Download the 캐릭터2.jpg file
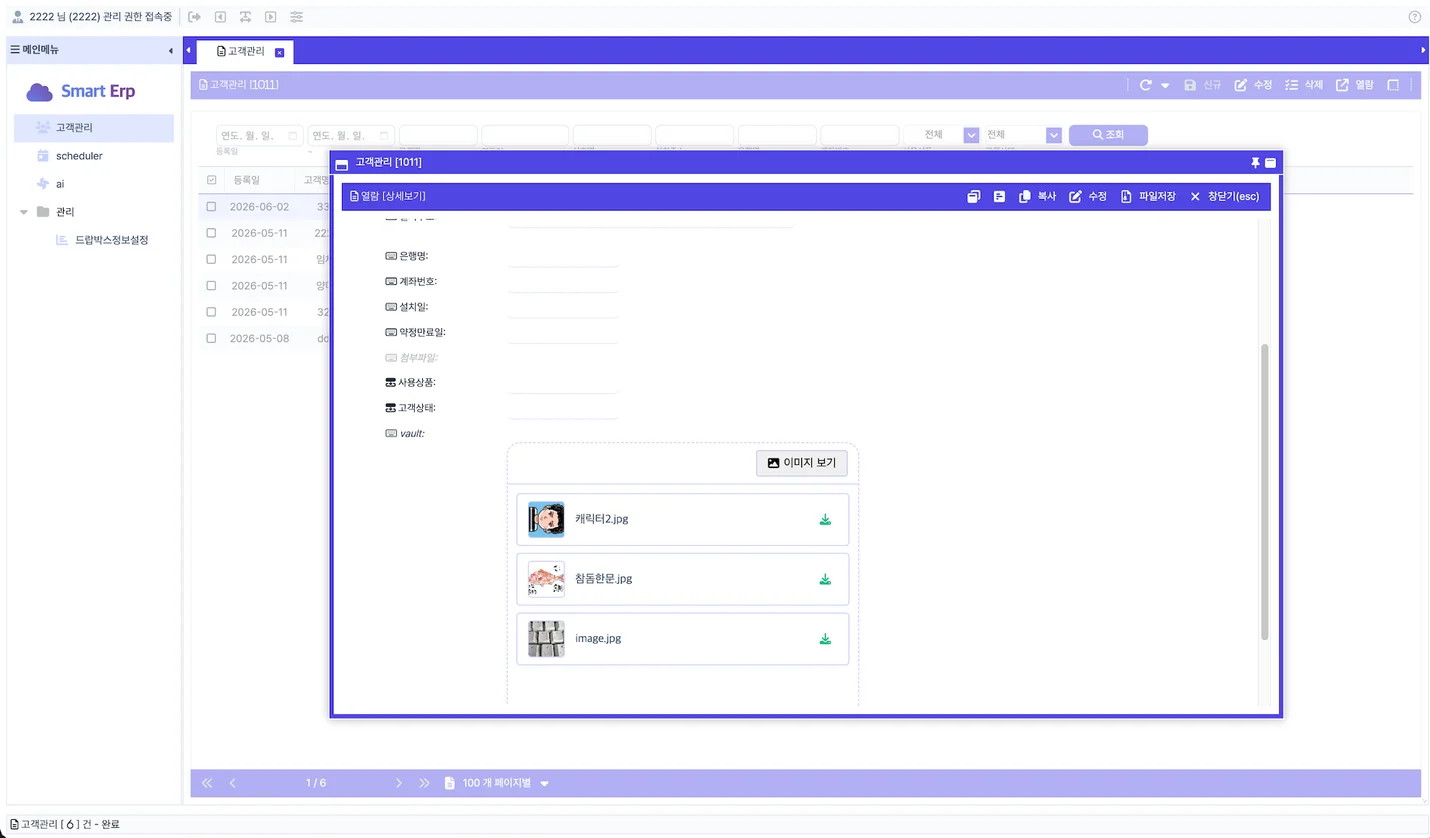This screenshot has width=1430, height=838. pyautogui.click(x=825, y=519)
